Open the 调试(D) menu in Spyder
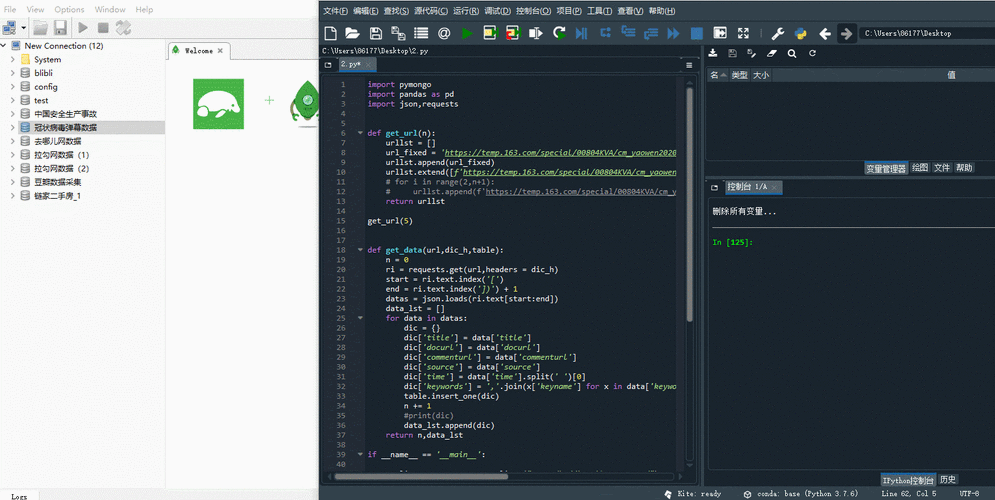 (x=498, y=11)
